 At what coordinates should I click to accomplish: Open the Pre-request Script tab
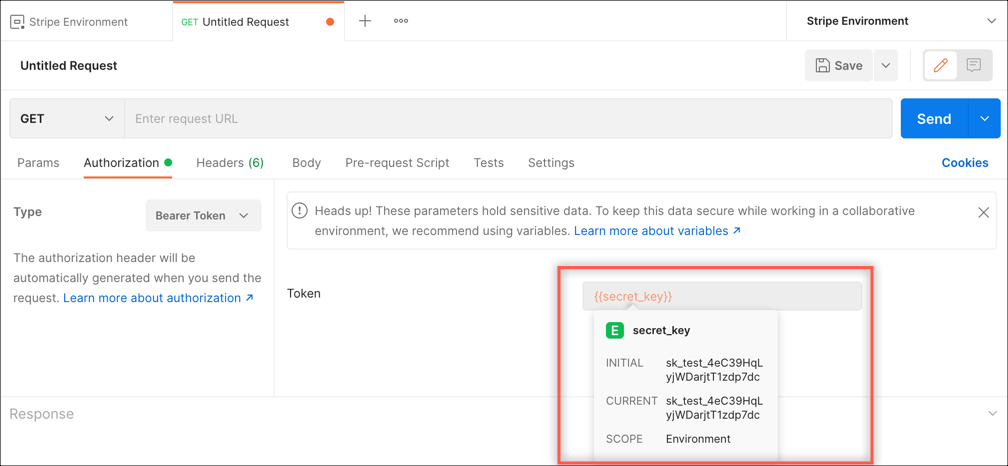click(397, 163)
